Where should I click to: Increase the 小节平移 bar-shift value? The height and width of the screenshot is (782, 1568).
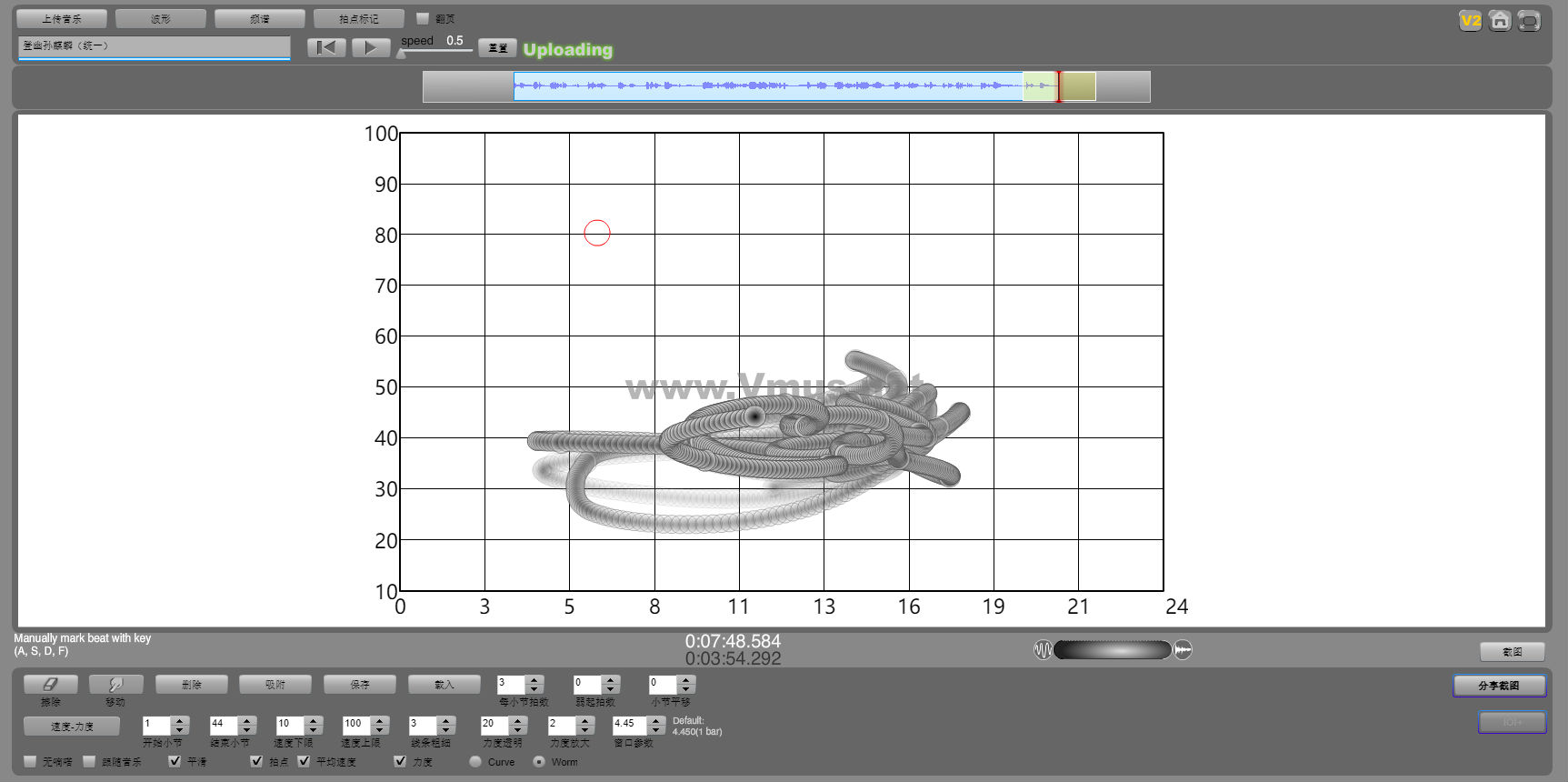coord(686,679)
